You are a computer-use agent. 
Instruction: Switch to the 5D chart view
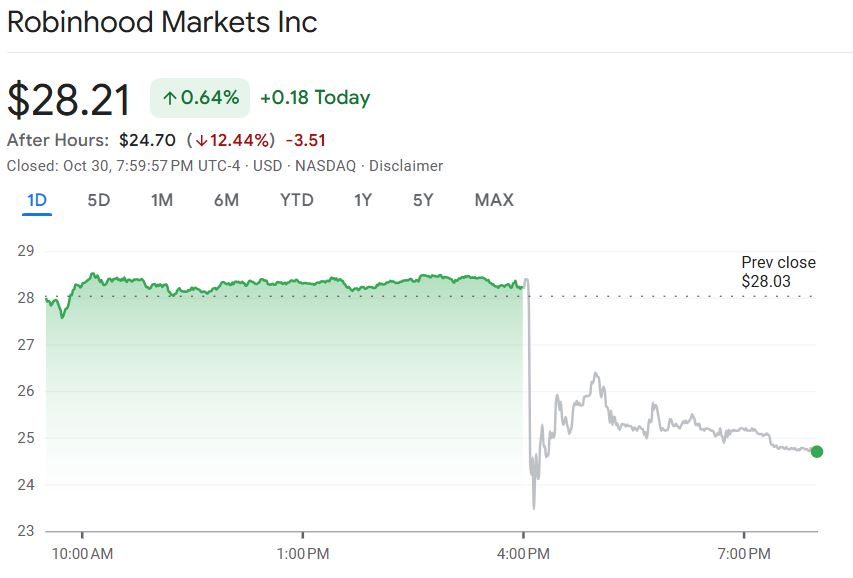click(x=99, y=200)
